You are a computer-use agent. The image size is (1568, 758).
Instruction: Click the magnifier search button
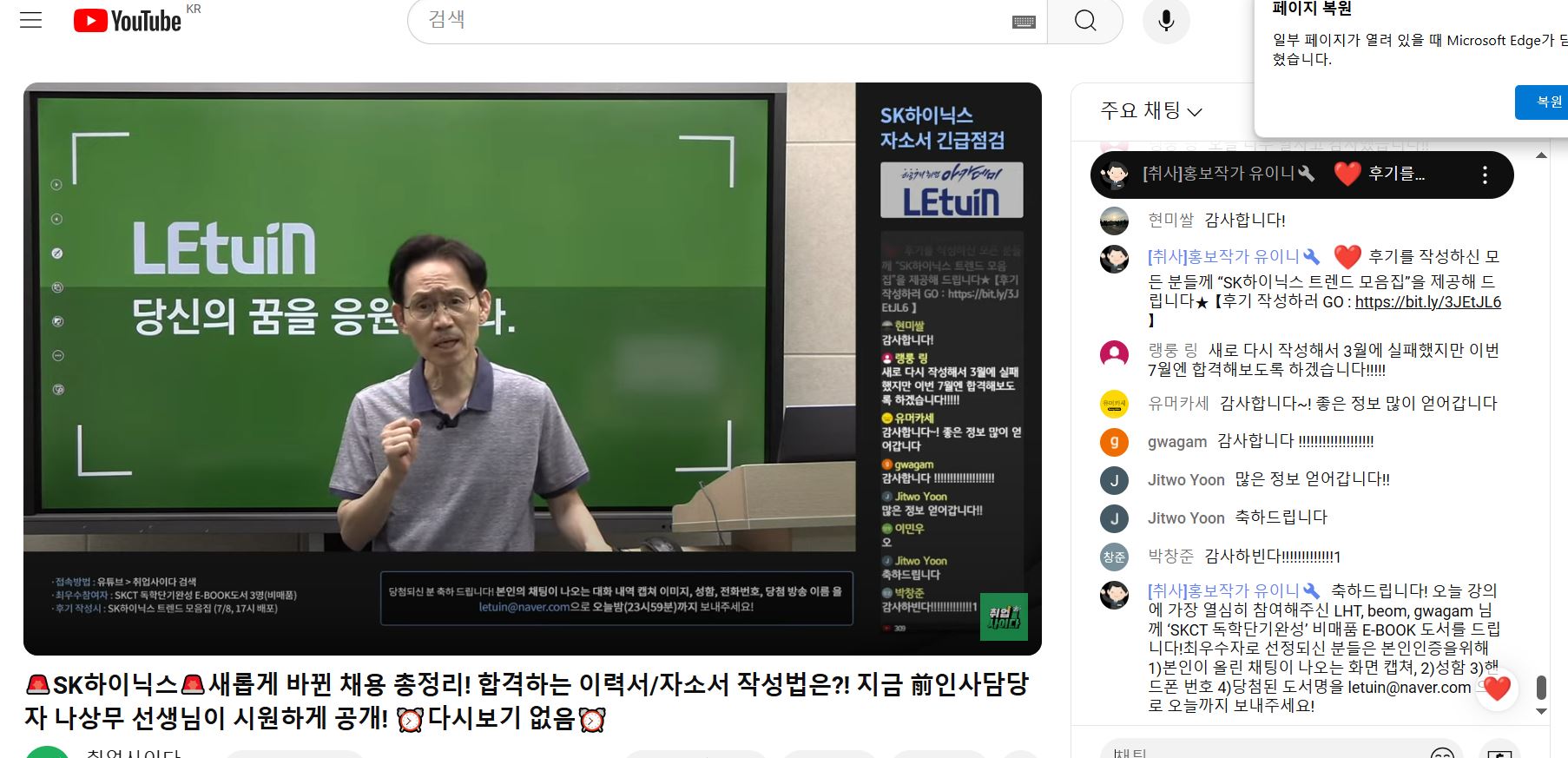[x=1085, y=21]
